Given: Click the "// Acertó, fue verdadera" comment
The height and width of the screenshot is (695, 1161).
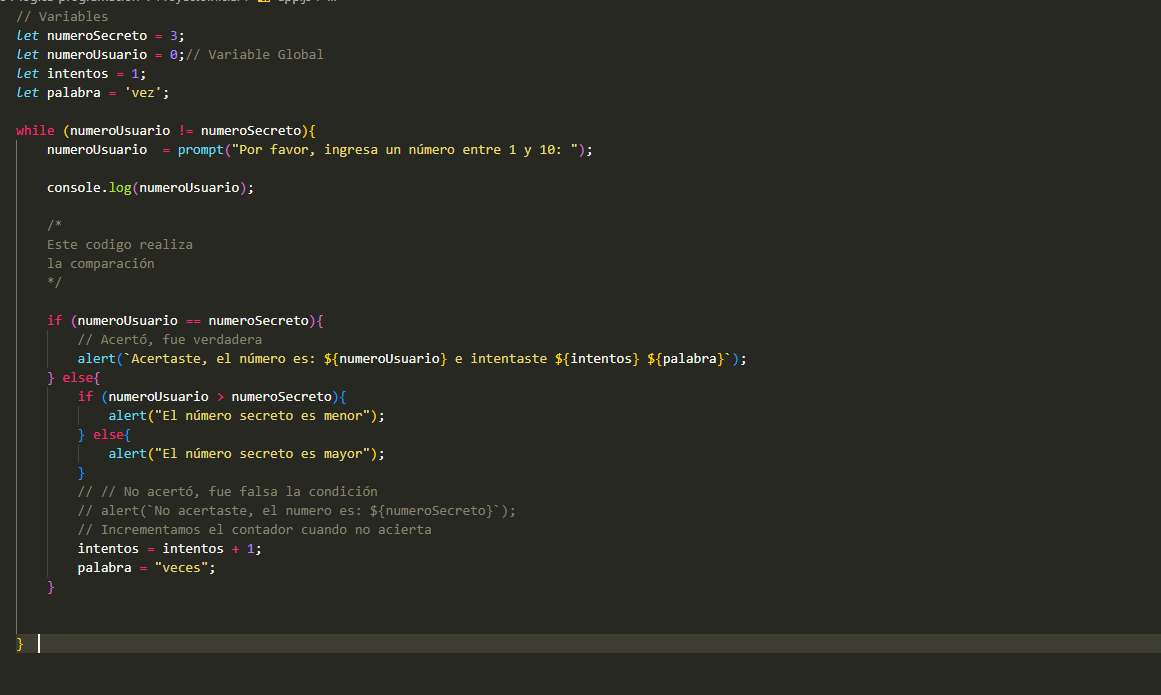Looking at the screenshot, I should pos(170,340).
